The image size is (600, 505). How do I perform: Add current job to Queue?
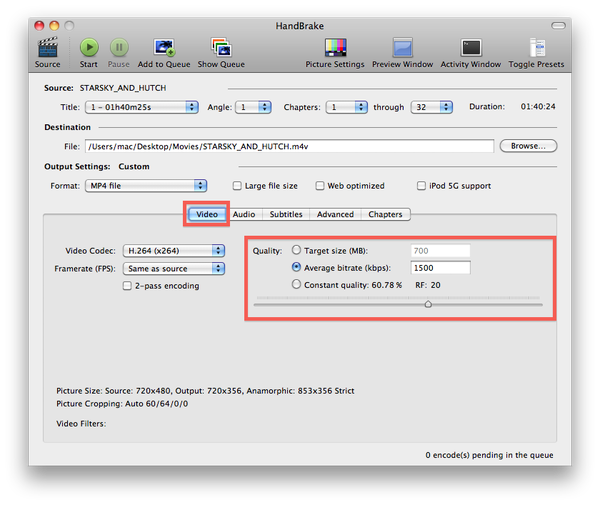click(x=164, y=47)
